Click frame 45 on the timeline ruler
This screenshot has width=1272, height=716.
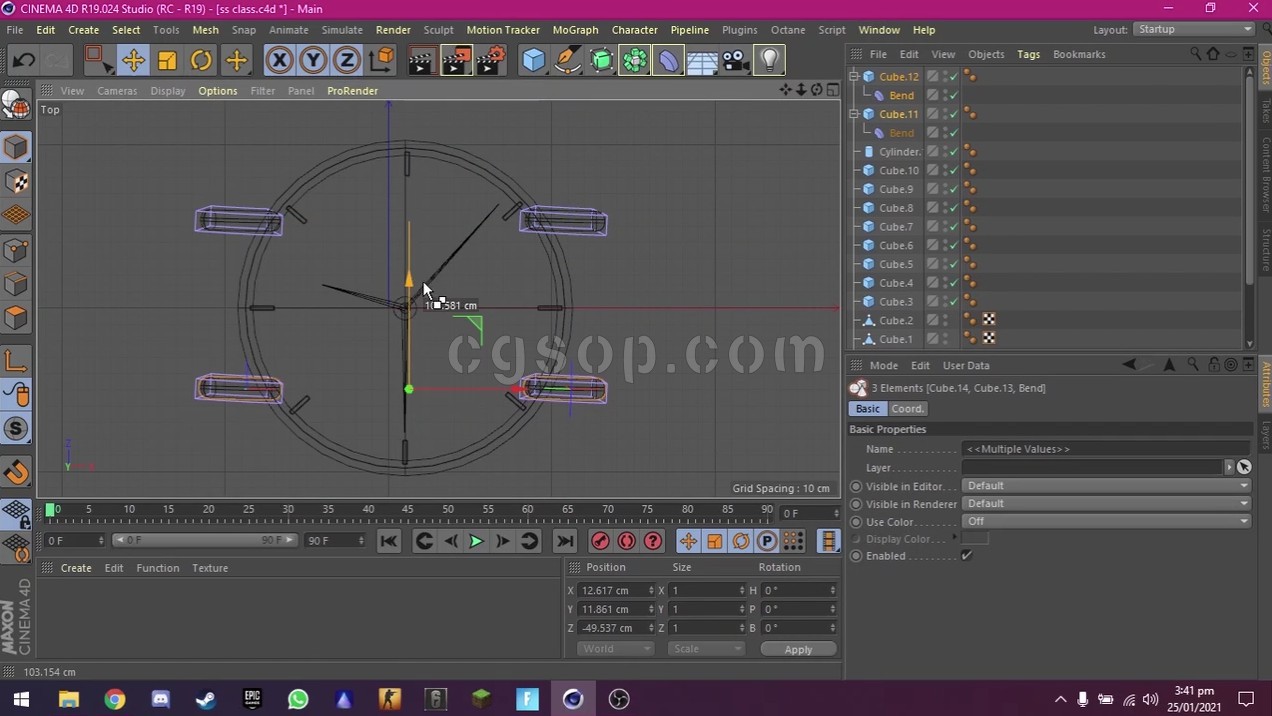pyautogui.click(x=408, y=510)
